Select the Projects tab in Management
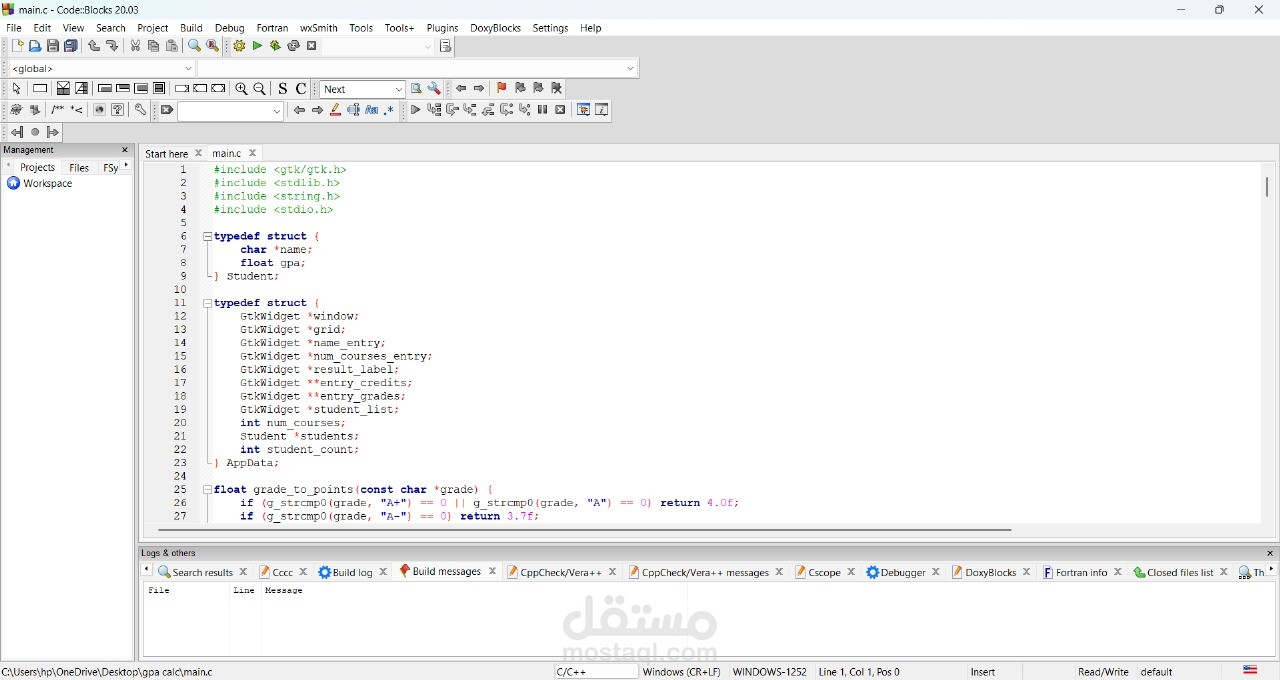Image resolution: width=1280 pixels, height=680 pixels. 38,168
